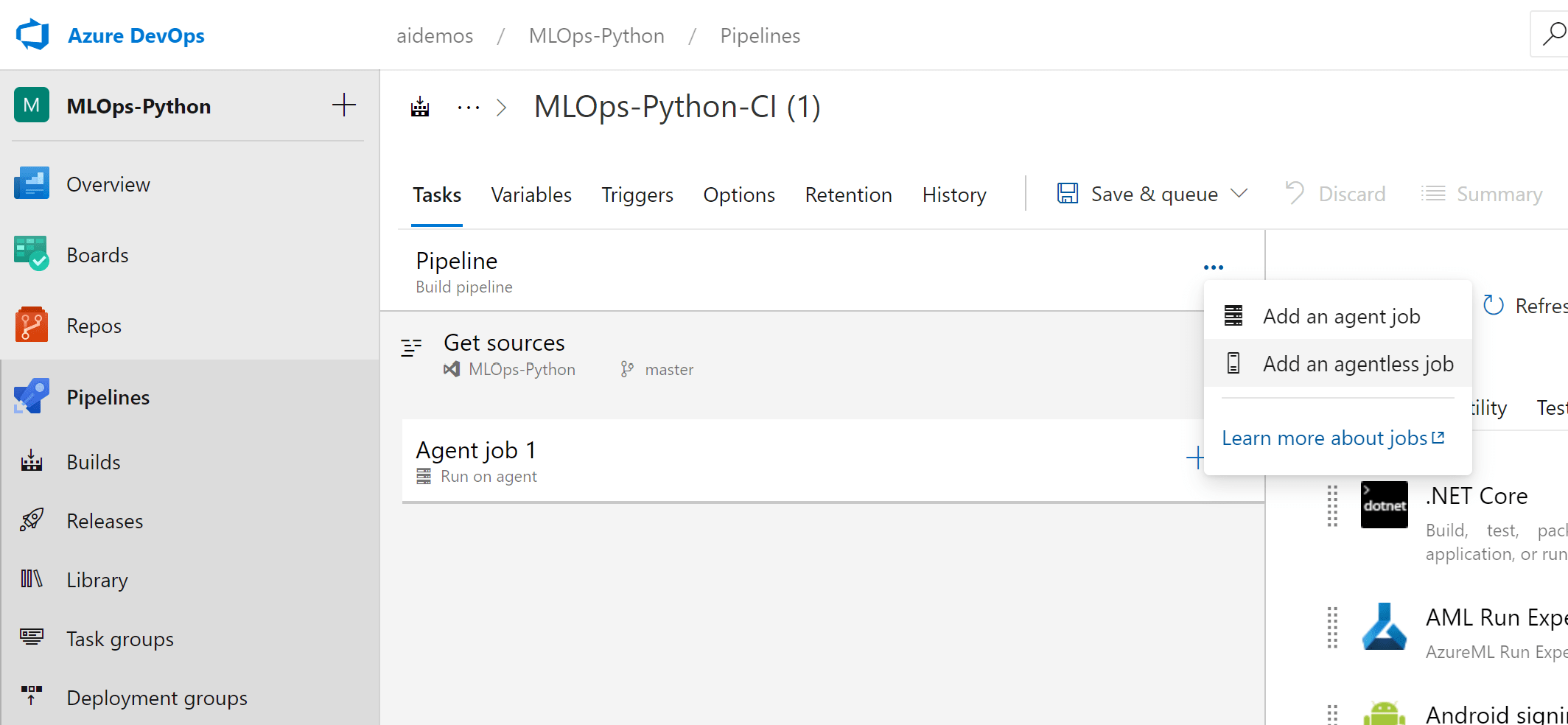Switch to the History tab
The height and width of the screenshot is (725, 1568).
(954, 195)
